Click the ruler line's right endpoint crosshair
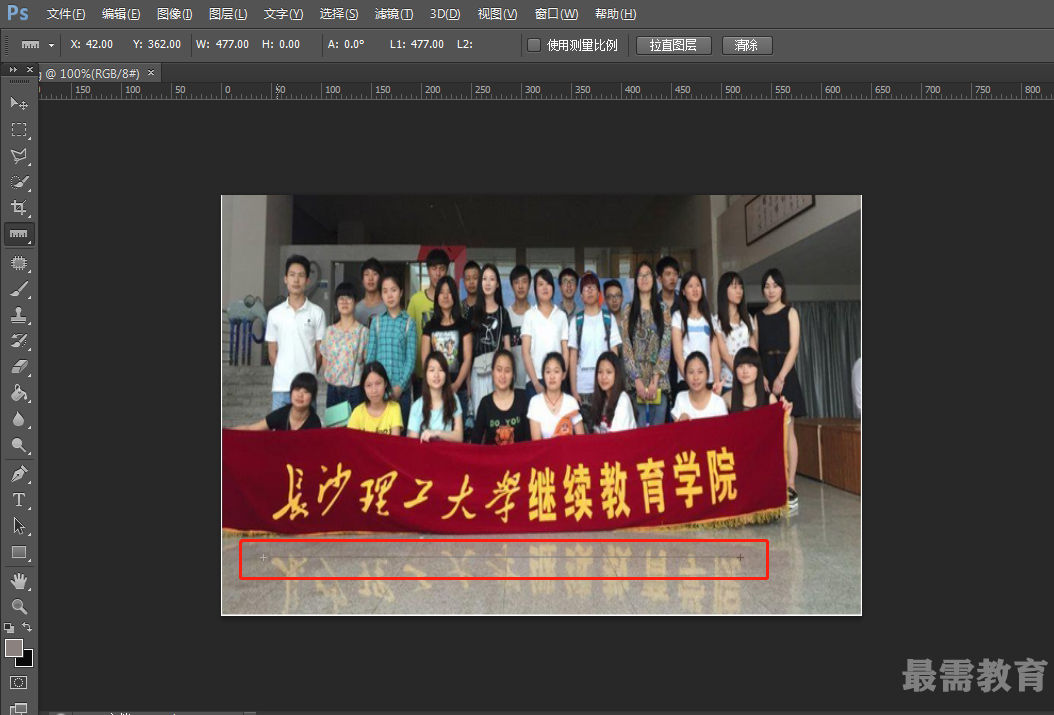Image resolution: width=1054 pixels, height=715 pixels. [740, 557]
